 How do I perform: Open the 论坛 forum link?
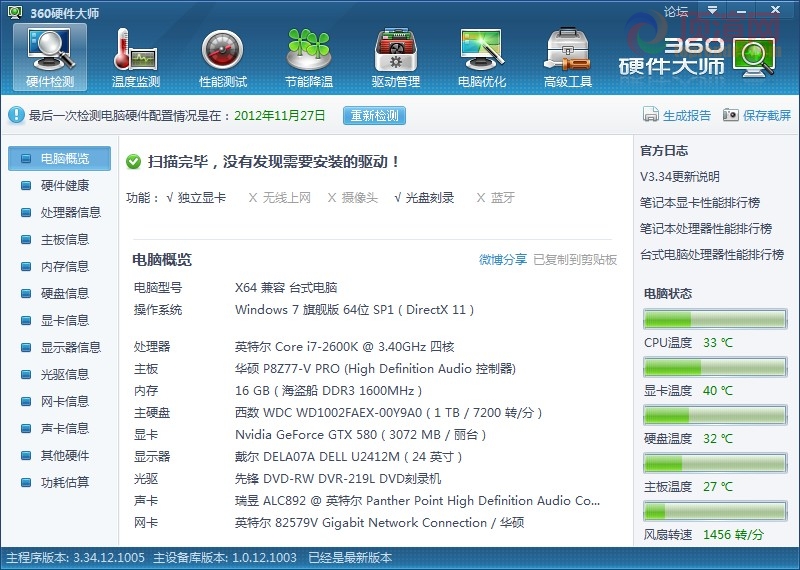[676, 11]
